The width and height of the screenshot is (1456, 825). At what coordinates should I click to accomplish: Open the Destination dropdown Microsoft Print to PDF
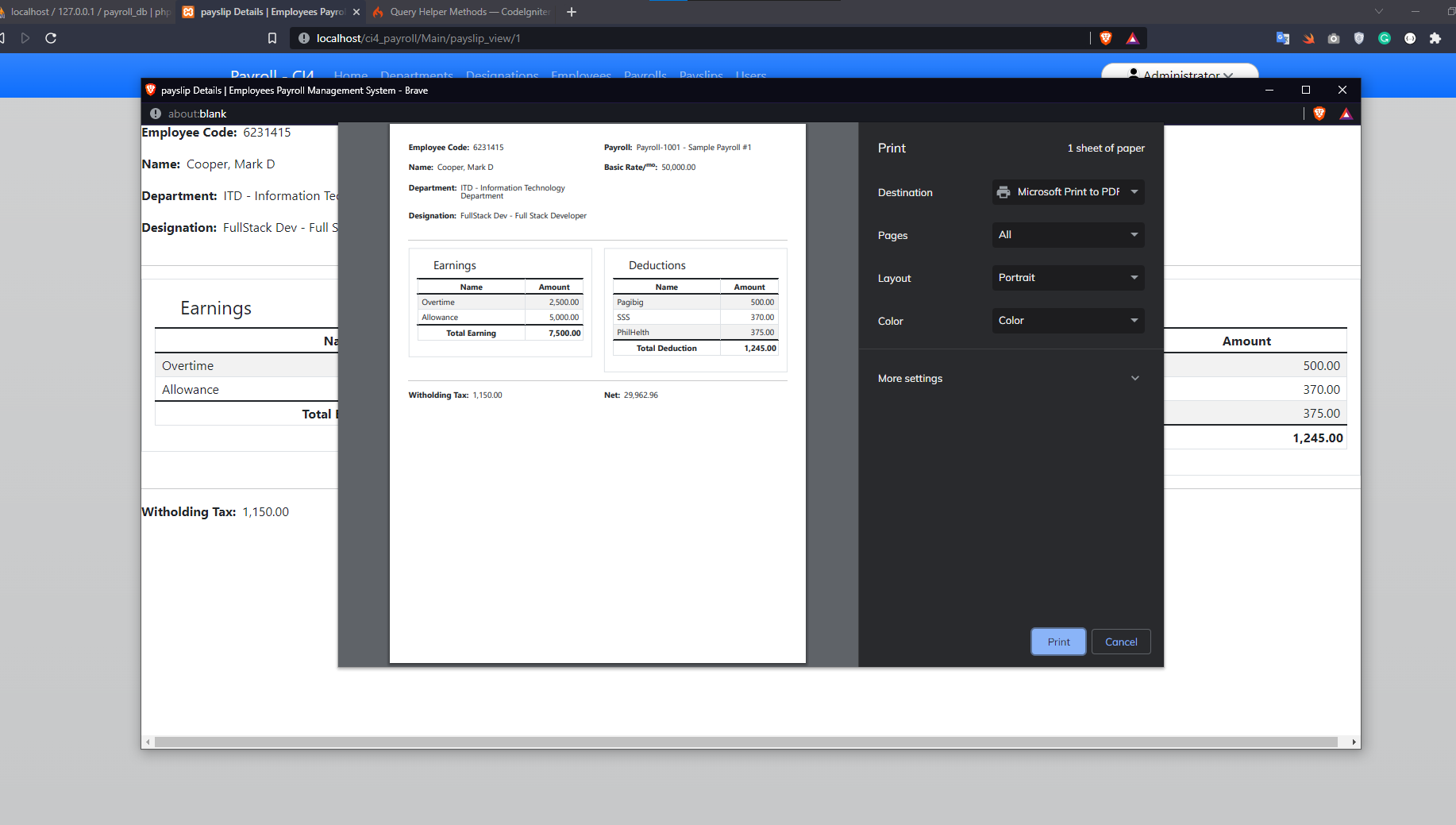1068,192
